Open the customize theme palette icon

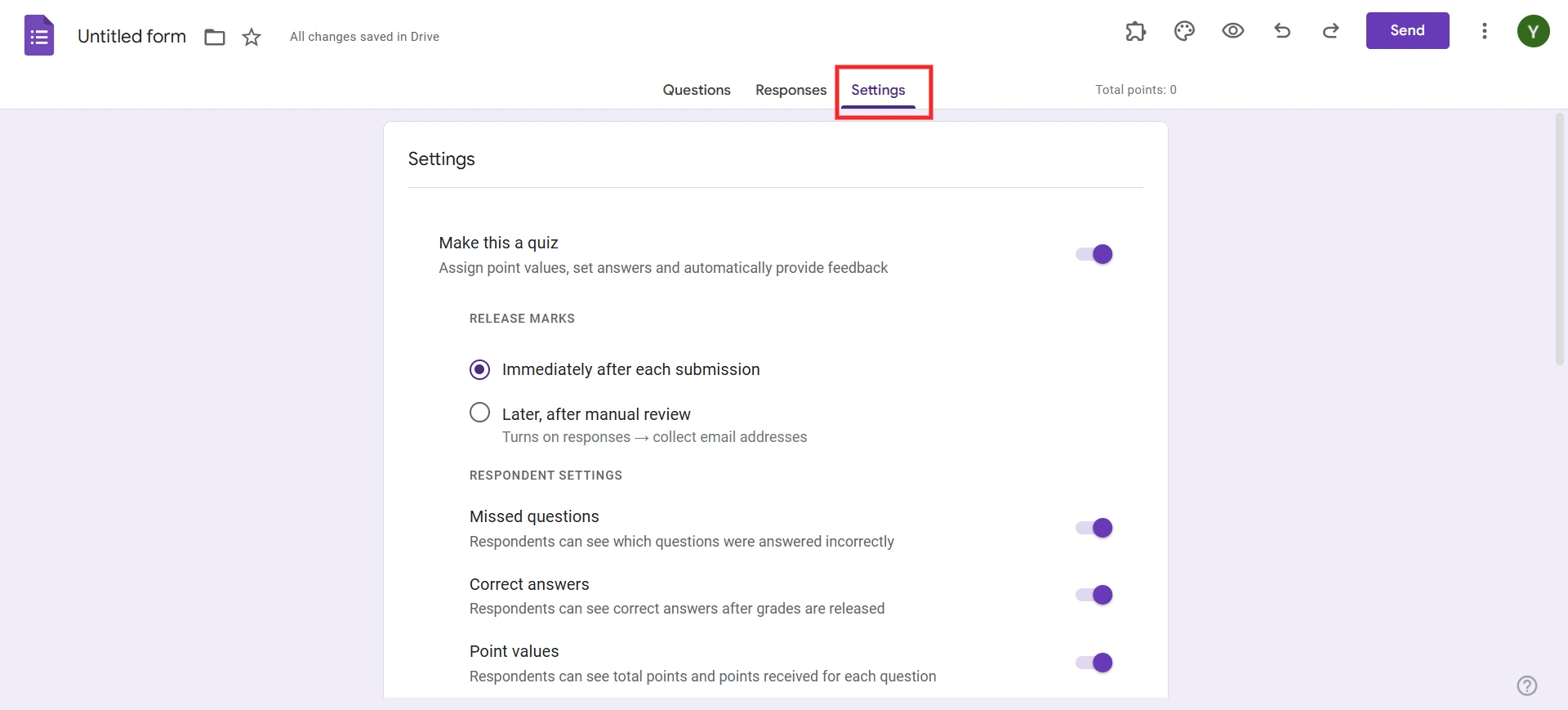pyautogui.click(x=1184, y=31)
